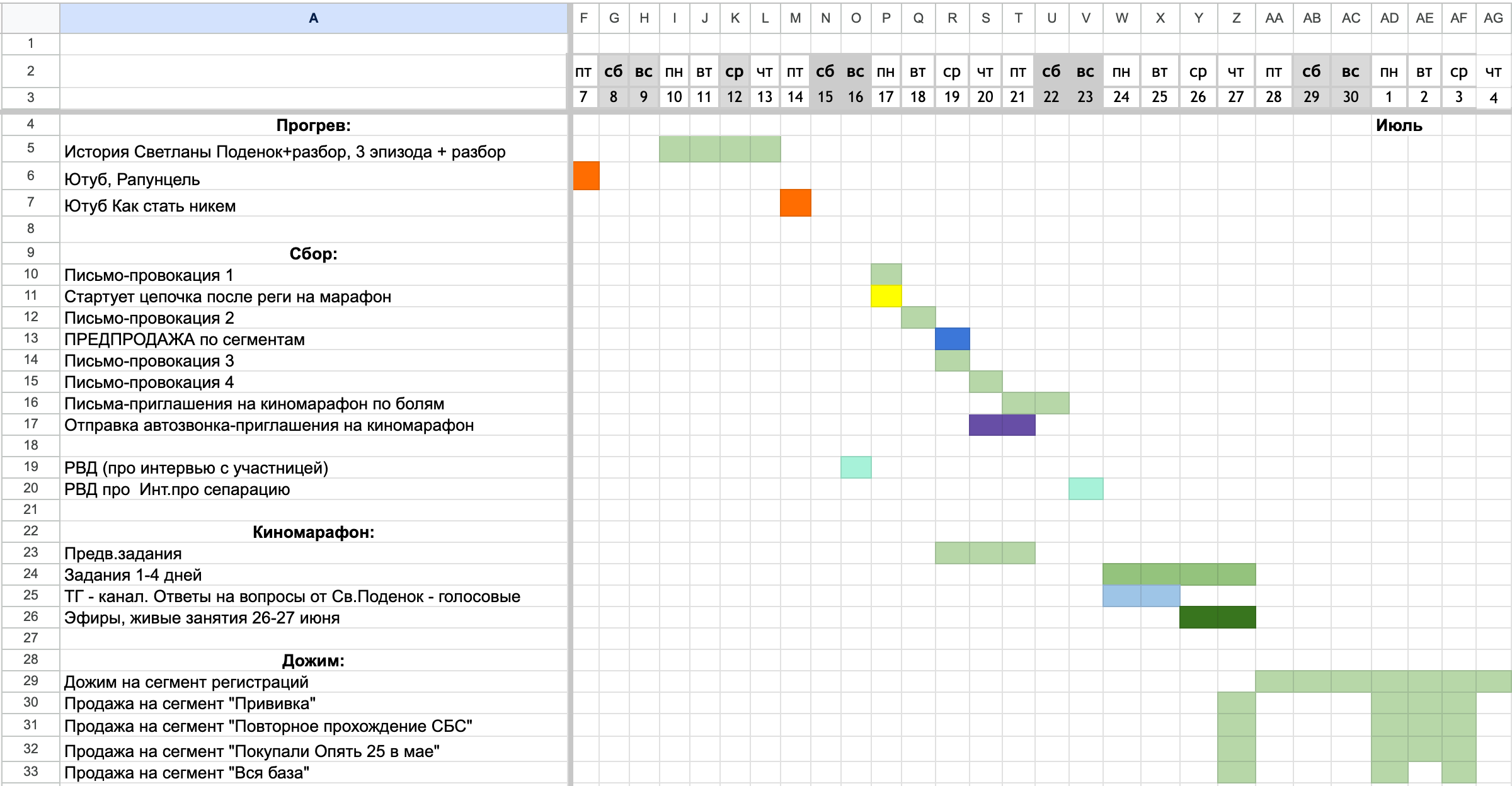Select column A header
The width and height of the screenshot is (1512, 786).
click(313, 18)
